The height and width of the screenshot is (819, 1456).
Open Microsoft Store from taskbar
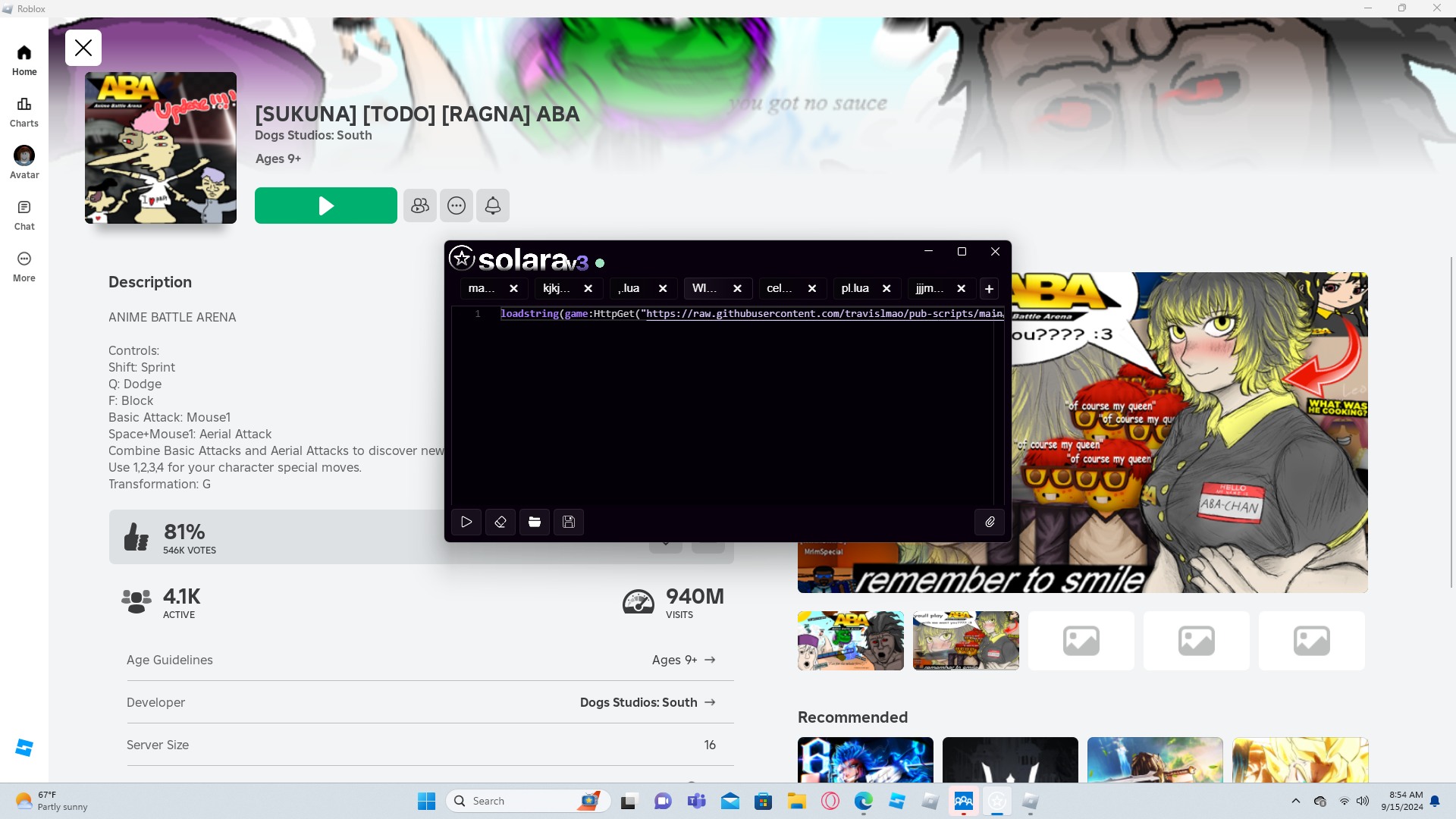[763, 801]
